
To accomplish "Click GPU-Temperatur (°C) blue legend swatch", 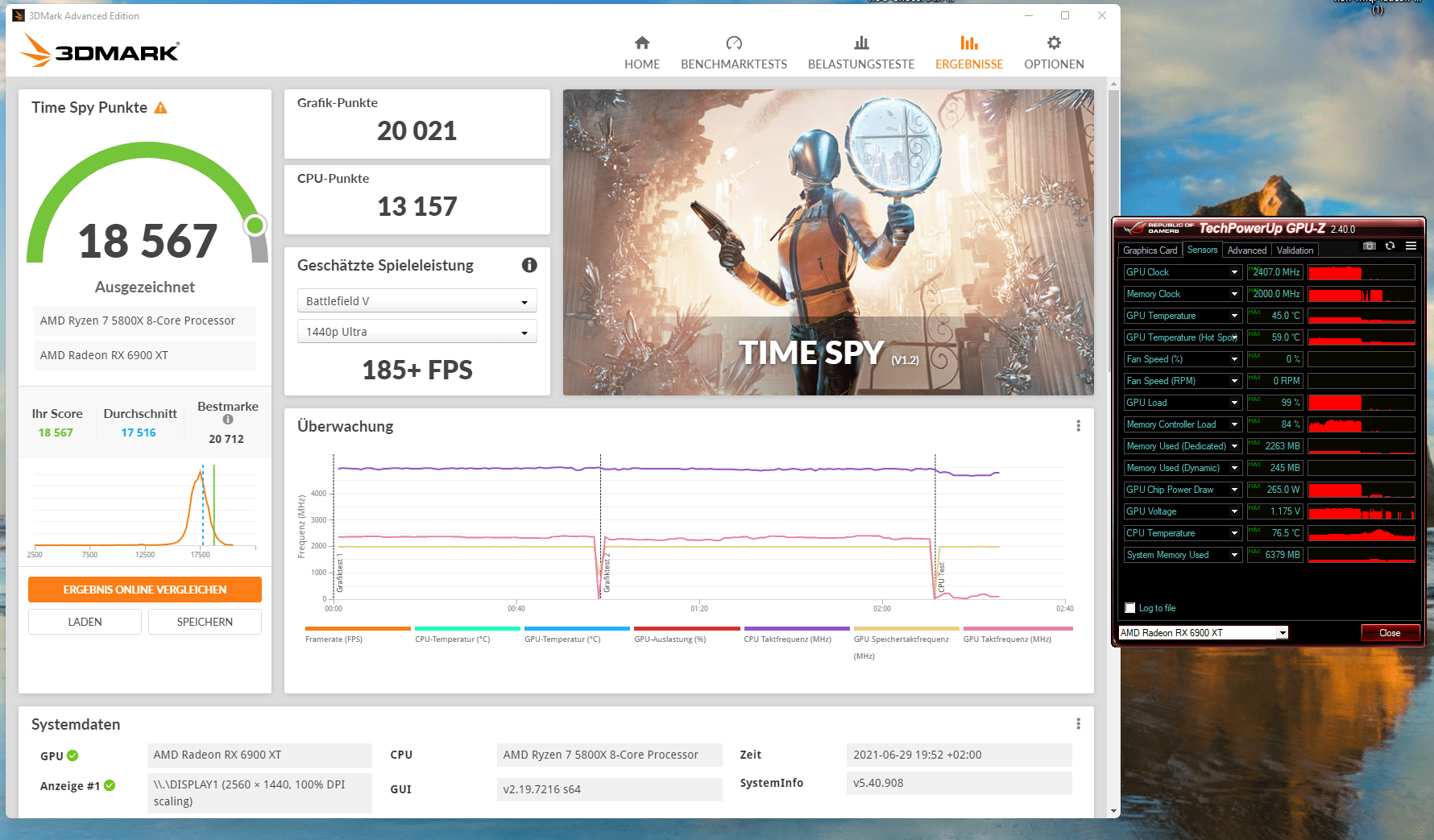I will tap(577, 628).
